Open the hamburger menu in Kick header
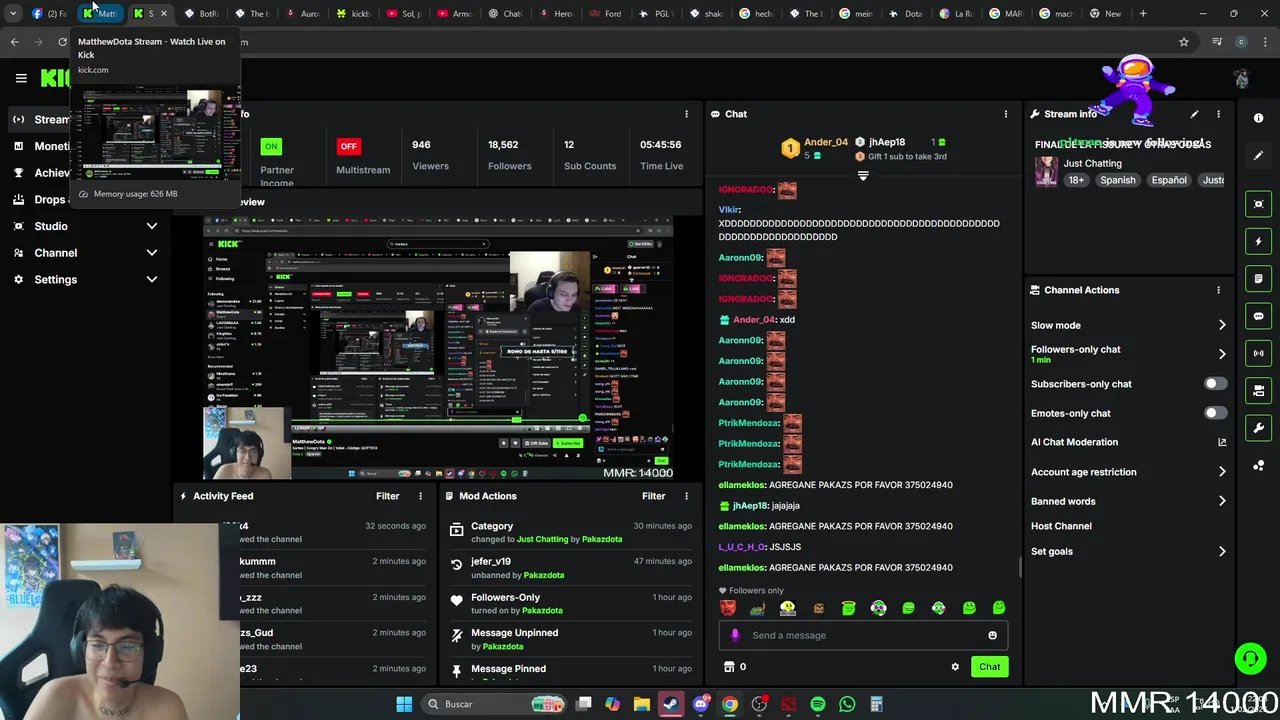 [x=21, y=78]
